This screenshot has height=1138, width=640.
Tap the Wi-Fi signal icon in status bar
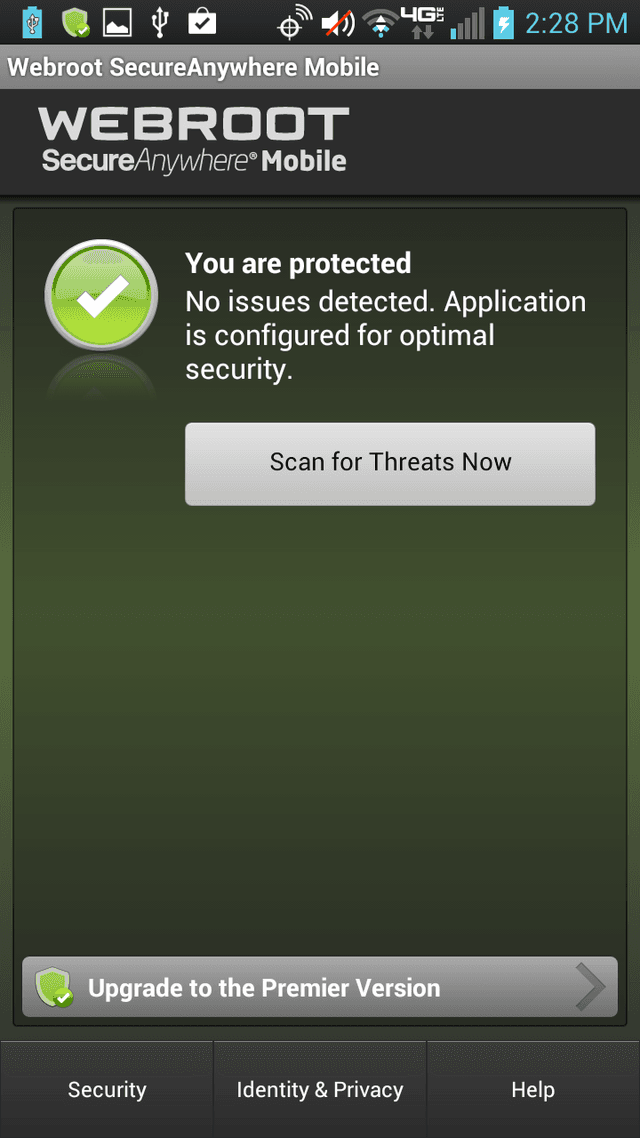(380, 22)
